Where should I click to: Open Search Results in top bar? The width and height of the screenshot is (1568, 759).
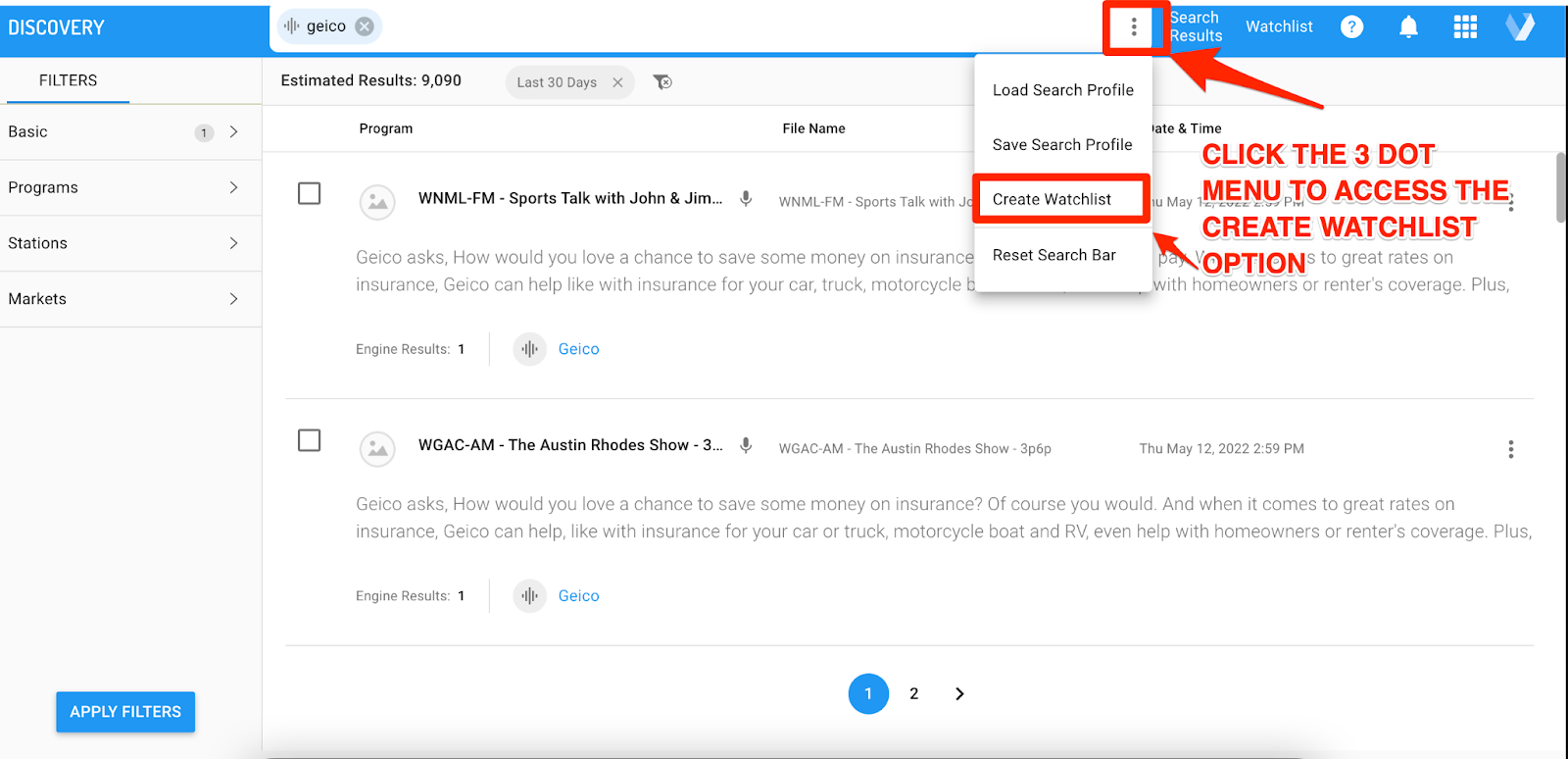1196,26
